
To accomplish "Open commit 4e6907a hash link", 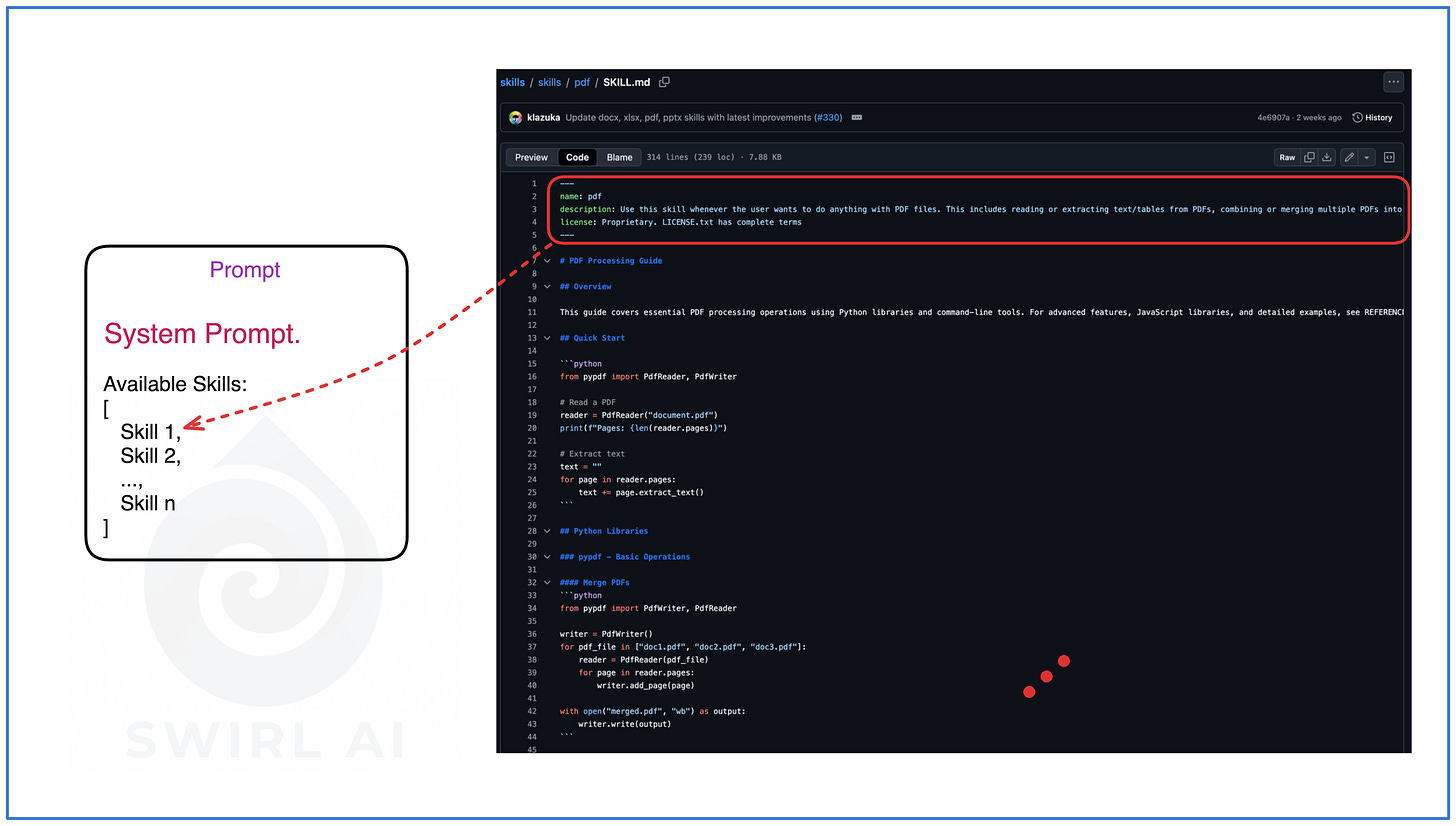I will point(1275,117).
